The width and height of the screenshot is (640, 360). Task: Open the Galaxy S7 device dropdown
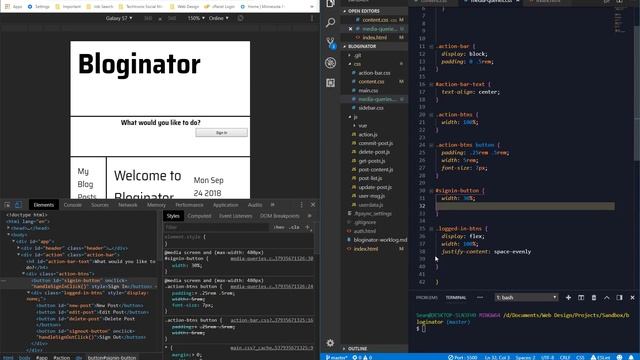pyautogui.click(x=119, y=18)
